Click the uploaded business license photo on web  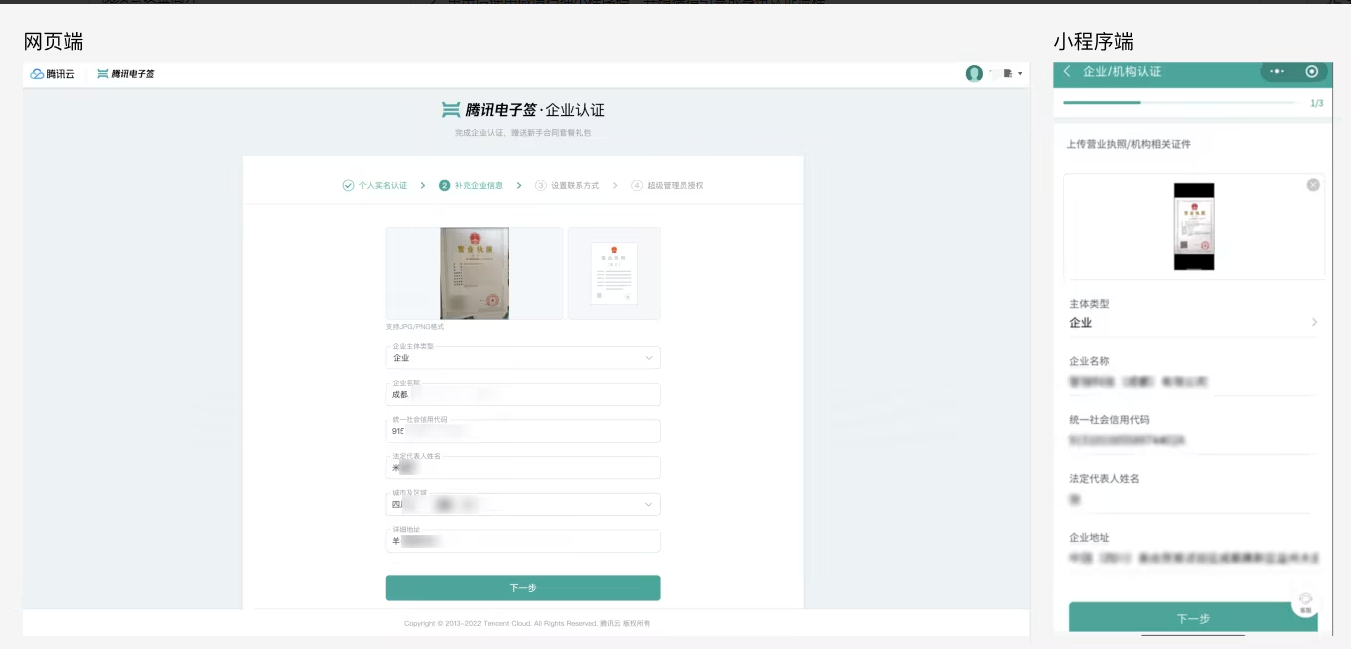coord(474,273)
